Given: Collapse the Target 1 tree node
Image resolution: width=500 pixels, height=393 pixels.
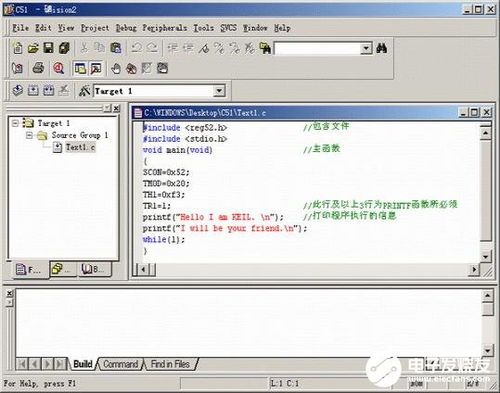Looking at the screenshot, I should pos(15,123).
